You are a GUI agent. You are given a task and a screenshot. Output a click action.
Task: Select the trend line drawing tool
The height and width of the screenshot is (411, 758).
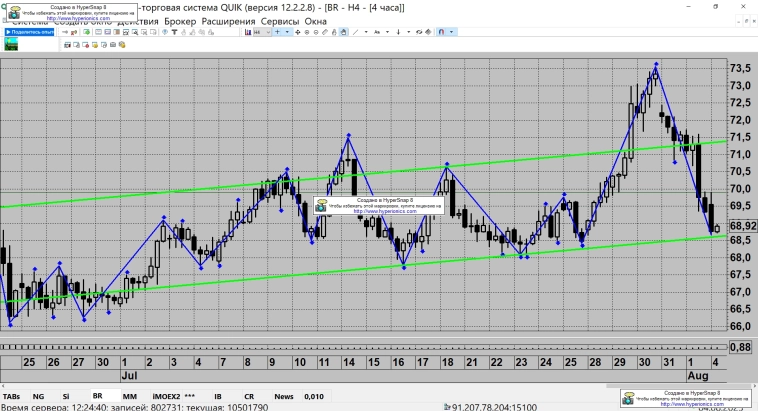354,32
